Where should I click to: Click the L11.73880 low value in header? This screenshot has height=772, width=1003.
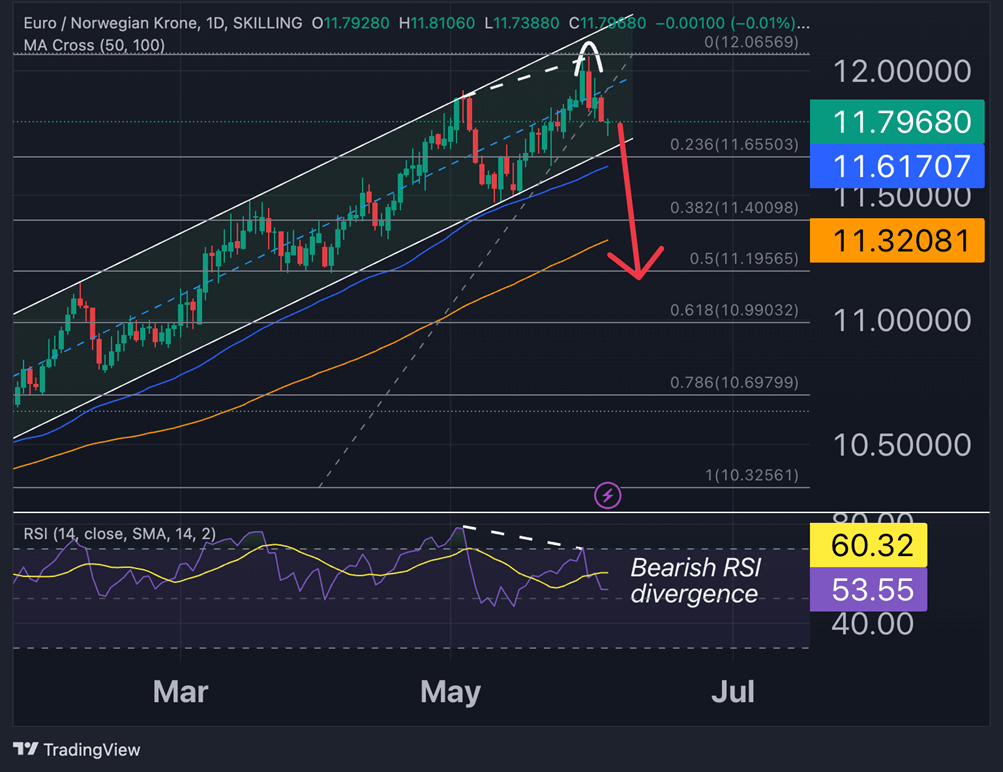click(x=522, y=23)
